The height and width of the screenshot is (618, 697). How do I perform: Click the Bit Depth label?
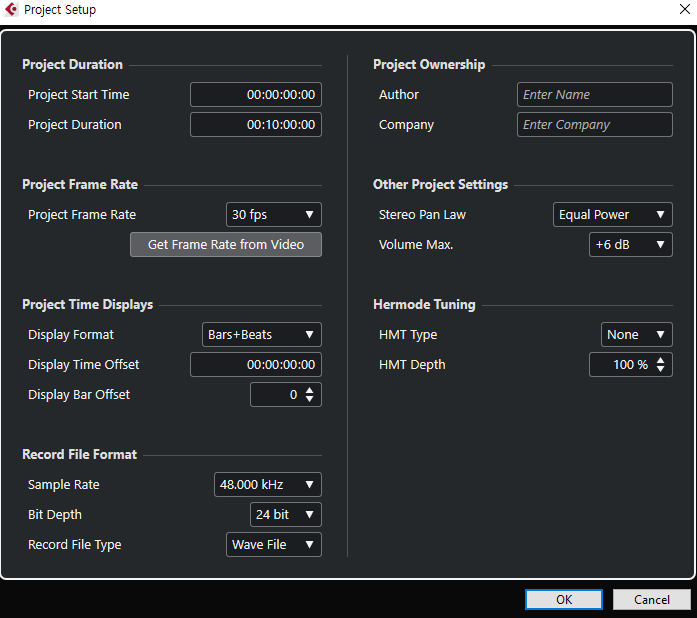click(x=55, y=515)
